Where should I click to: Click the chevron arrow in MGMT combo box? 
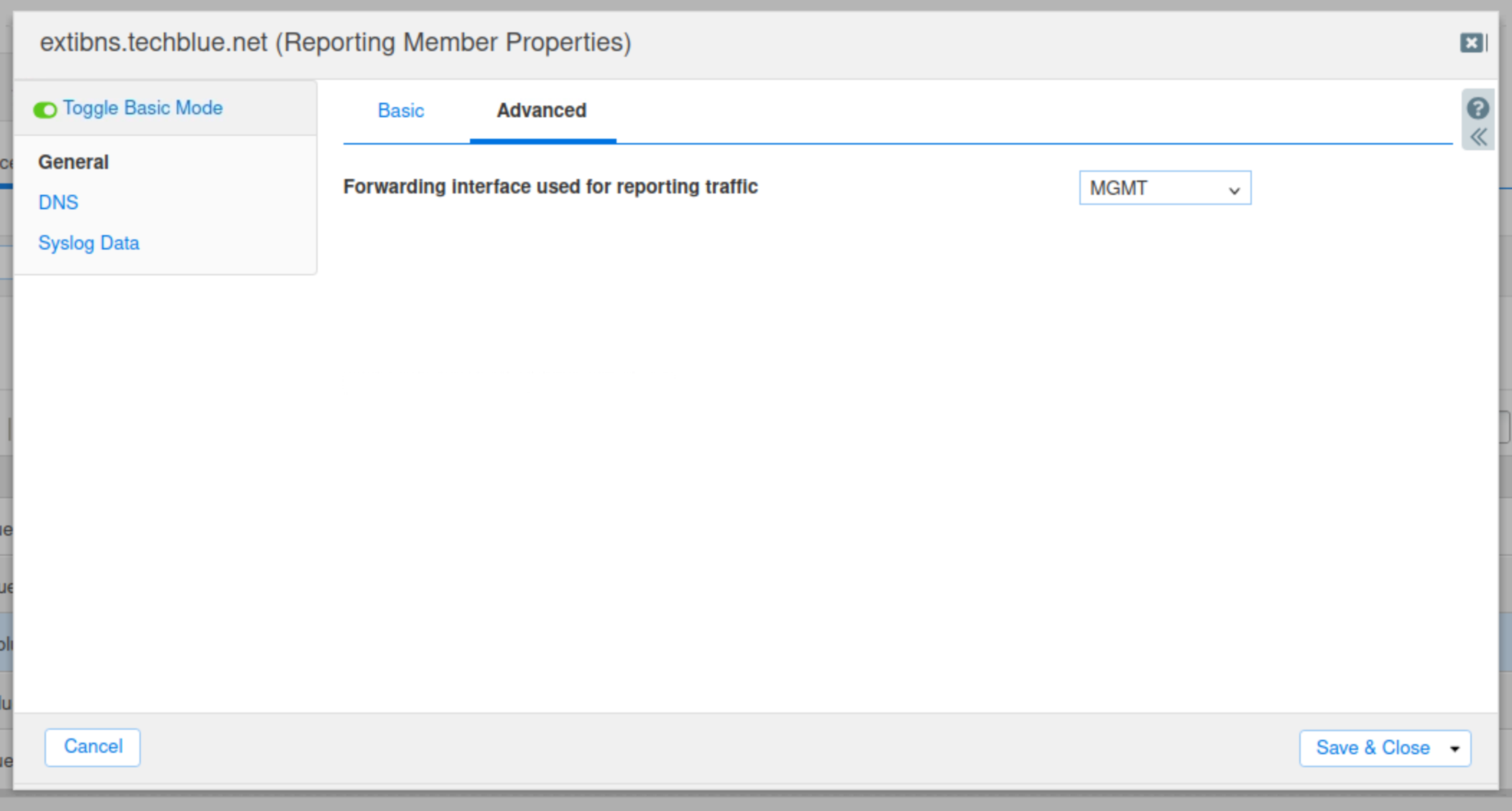pyautogui.click(x=1234, y=191)
